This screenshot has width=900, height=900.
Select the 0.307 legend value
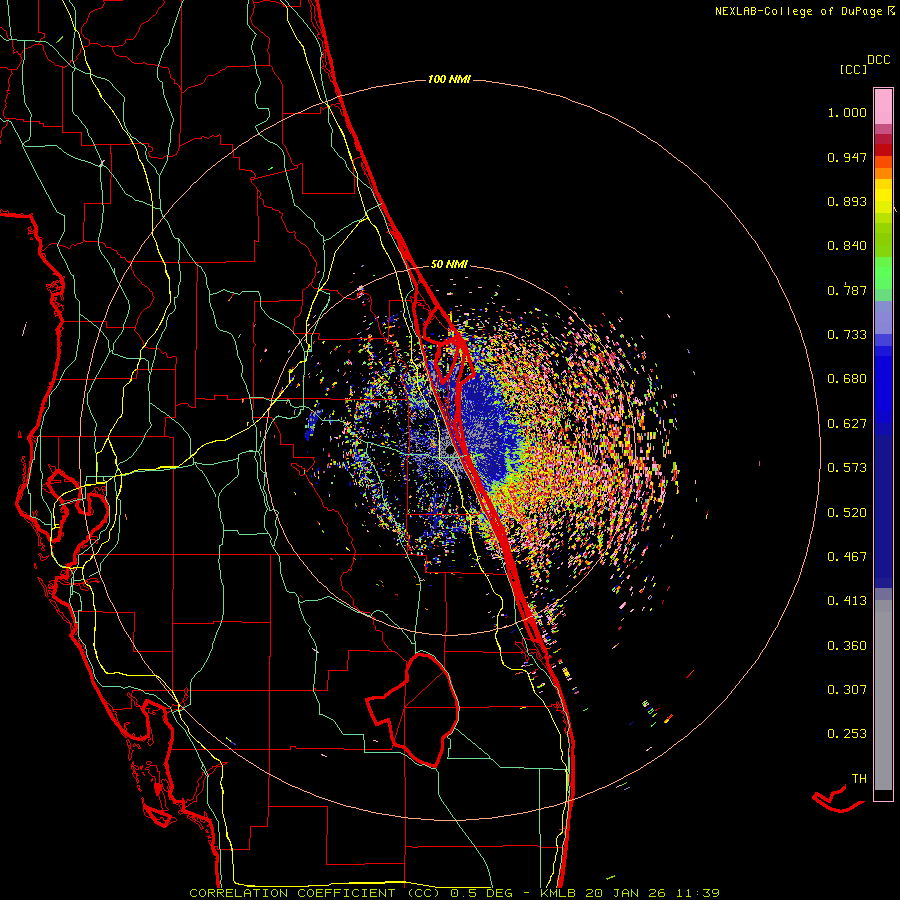click(x=847, y=690)
